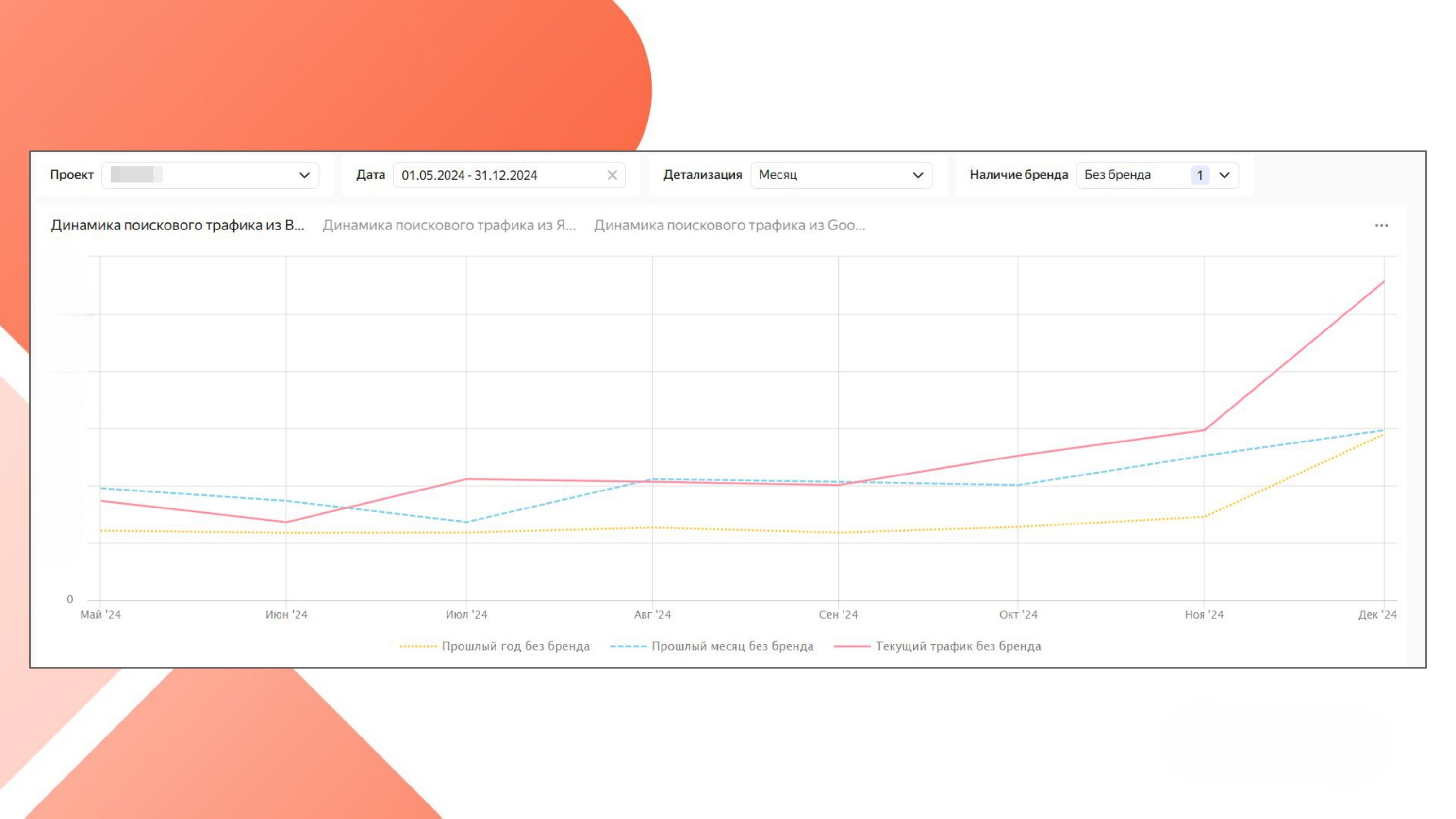
Task: Switch to Динамика поискового трафика из Я... tab
Action: point(449,226)
